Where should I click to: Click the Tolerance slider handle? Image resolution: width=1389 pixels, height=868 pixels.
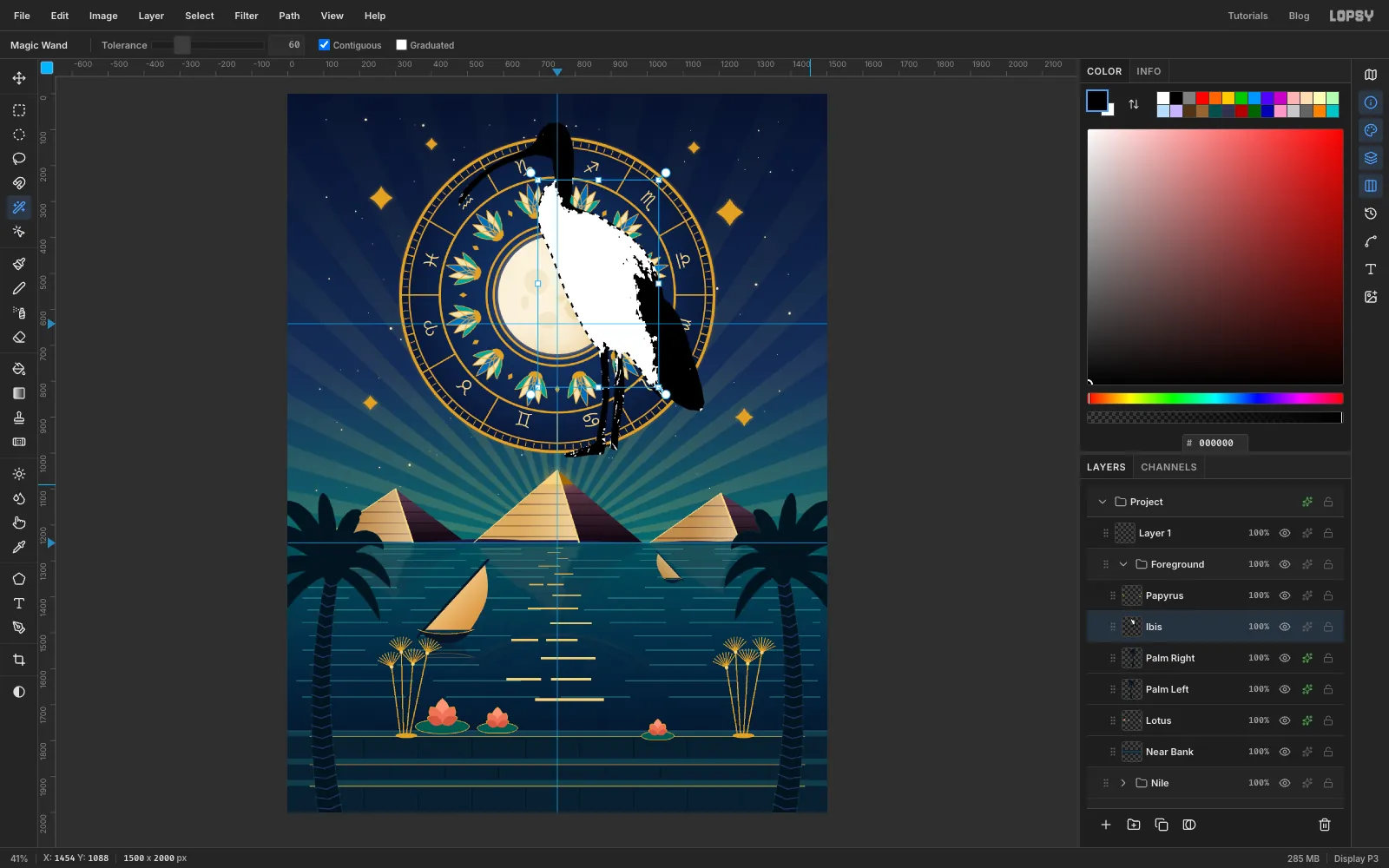coord(181,45)
